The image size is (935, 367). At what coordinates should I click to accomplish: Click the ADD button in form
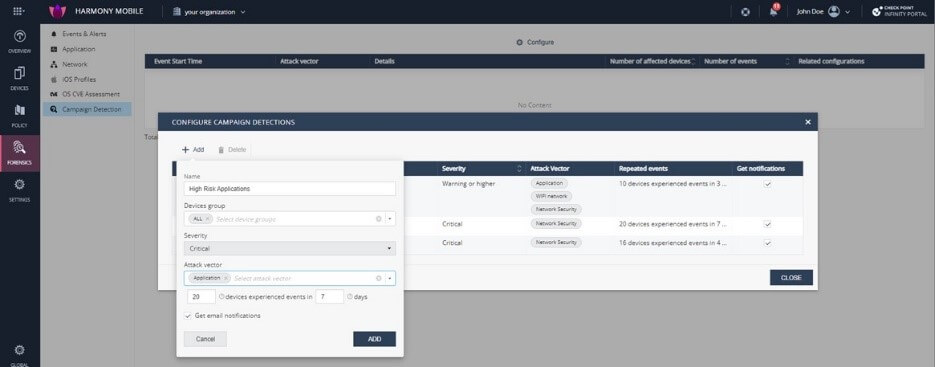tap(374, 339)
